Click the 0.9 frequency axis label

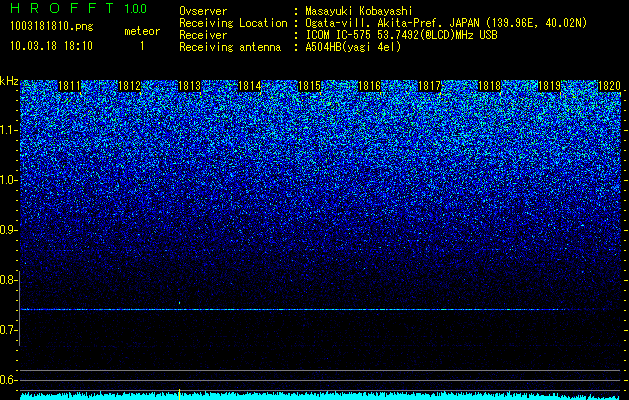click(8, 230)
